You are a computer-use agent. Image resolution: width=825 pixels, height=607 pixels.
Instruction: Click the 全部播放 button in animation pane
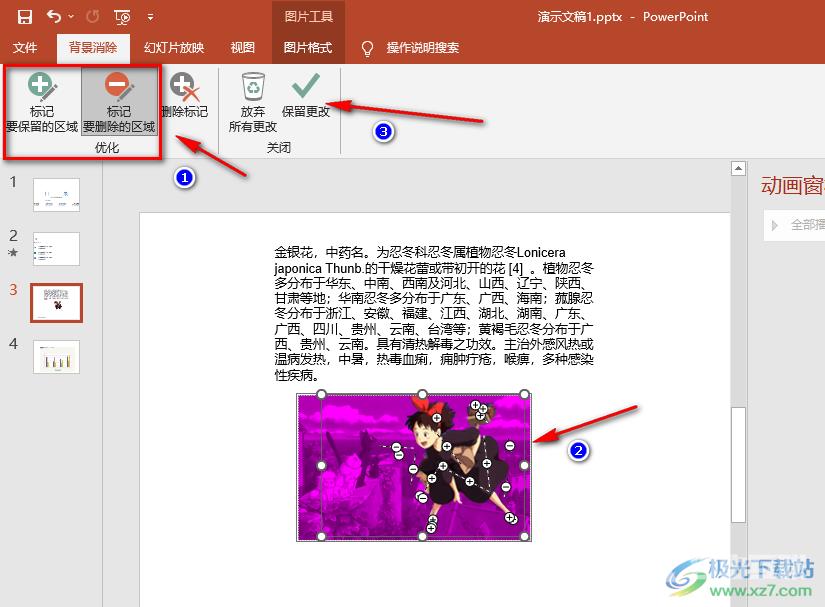[795, 225]
